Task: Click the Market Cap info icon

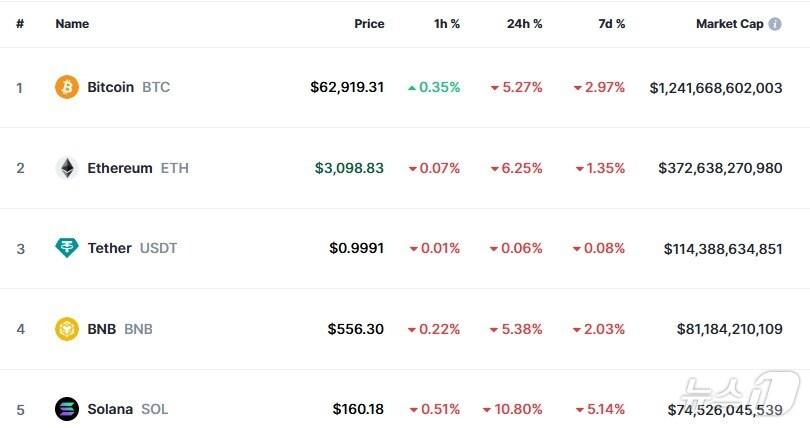Action: (x=774, y=24)
